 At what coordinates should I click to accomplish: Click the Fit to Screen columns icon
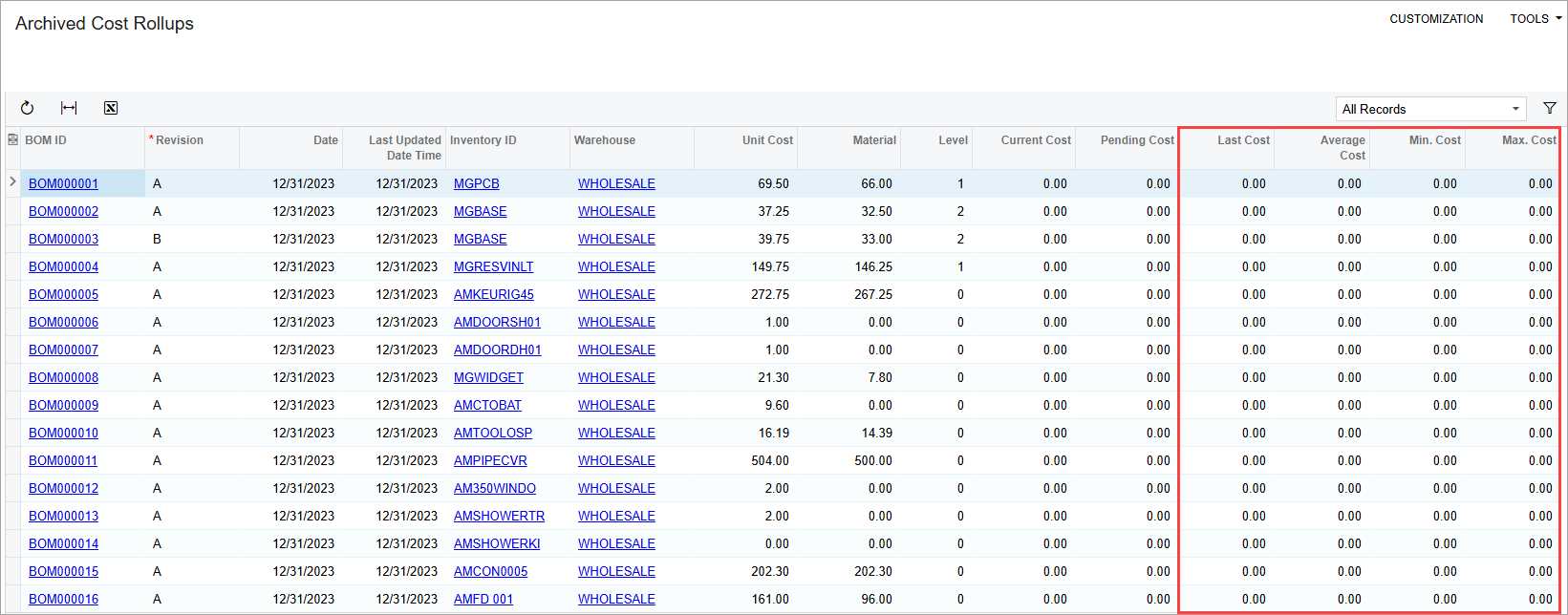pos(69,108)
